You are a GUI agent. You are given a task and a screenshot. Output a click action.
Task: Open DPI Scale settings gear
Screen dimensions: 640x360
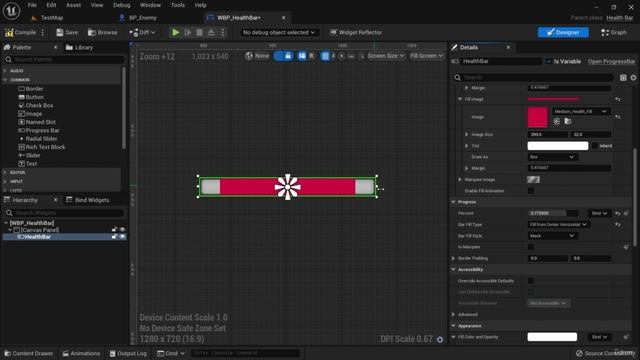[440, 340]
